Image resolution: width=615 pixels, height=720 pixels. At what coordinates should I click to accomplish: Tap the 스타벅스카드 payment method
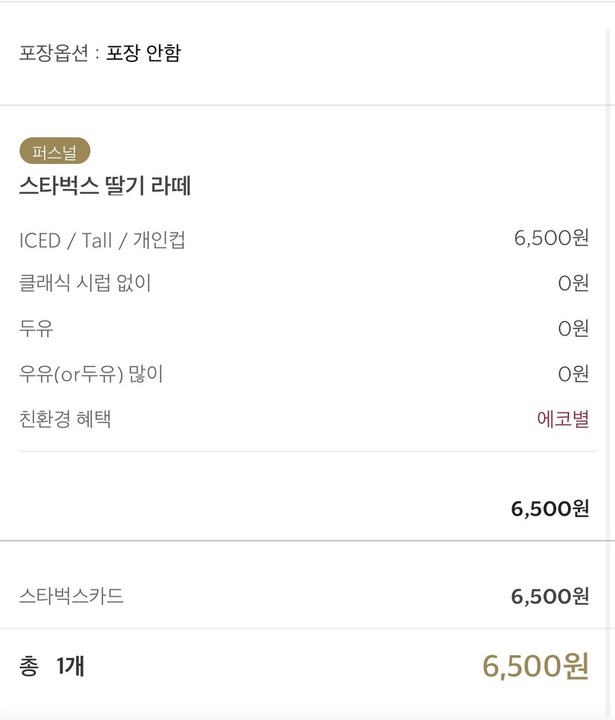tap(71, 597)
